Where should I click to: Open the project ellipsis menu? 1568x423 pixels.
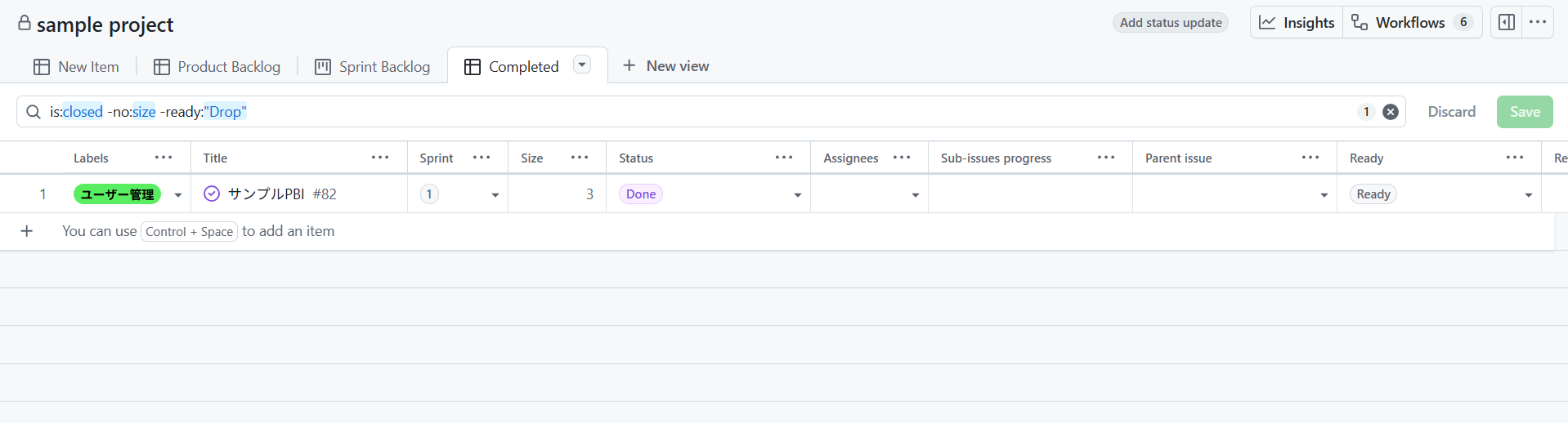[1538, 23]
